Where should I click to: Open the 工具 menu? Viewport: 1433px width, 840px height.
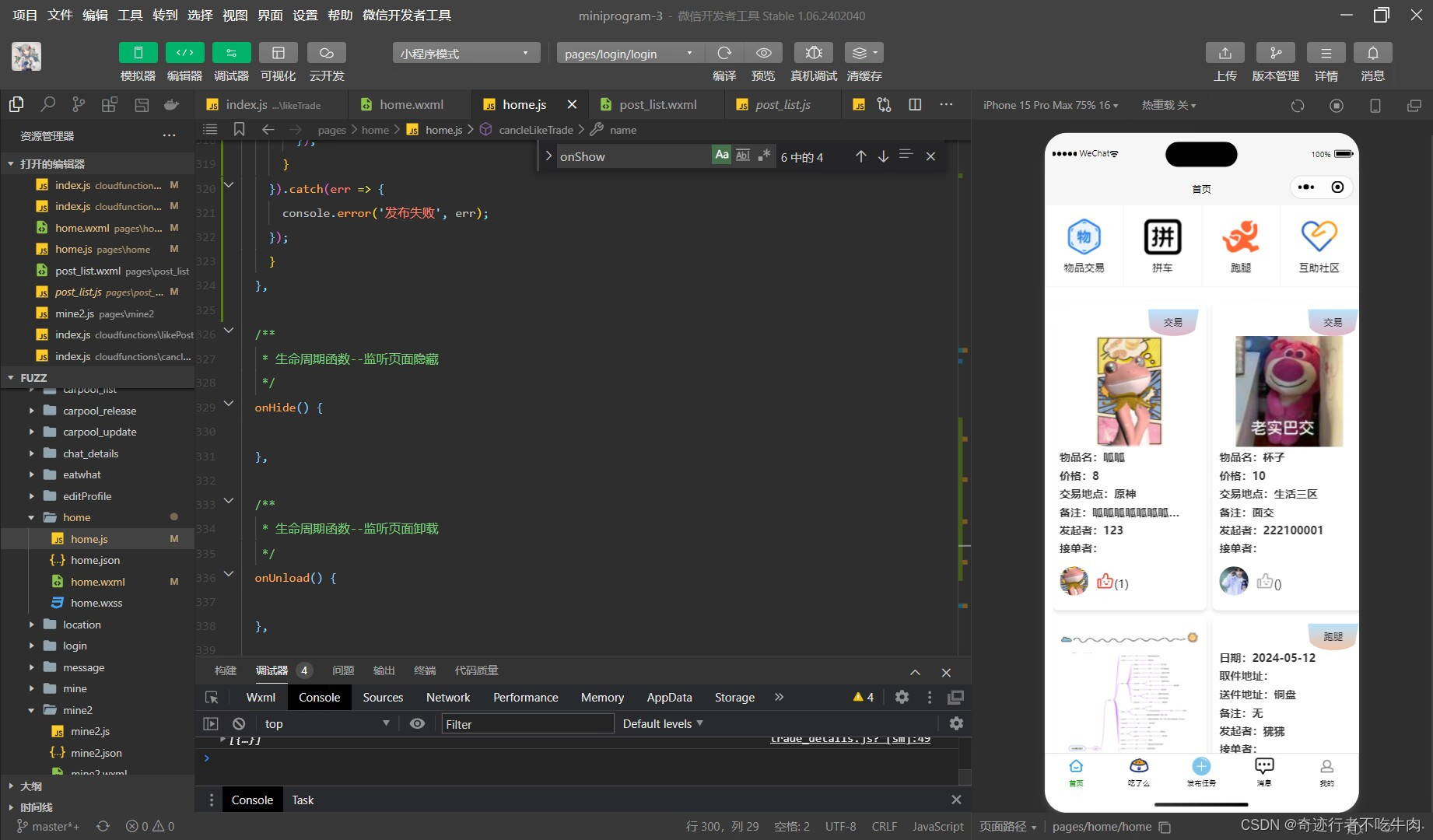(130, 15)
